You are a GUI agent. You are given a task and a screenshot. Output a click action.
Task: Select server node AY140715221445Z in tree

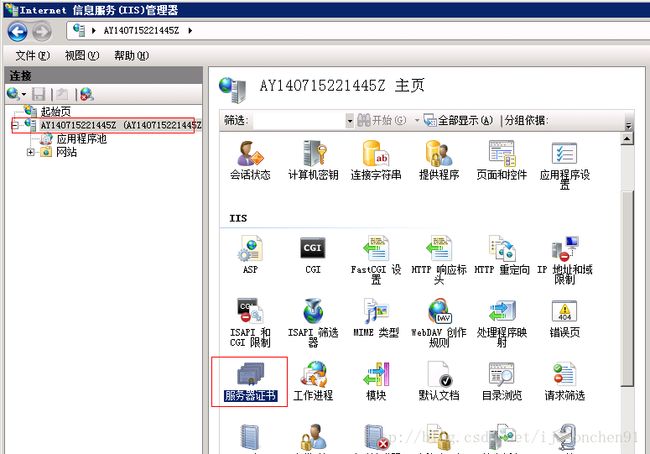coord(121,125)
